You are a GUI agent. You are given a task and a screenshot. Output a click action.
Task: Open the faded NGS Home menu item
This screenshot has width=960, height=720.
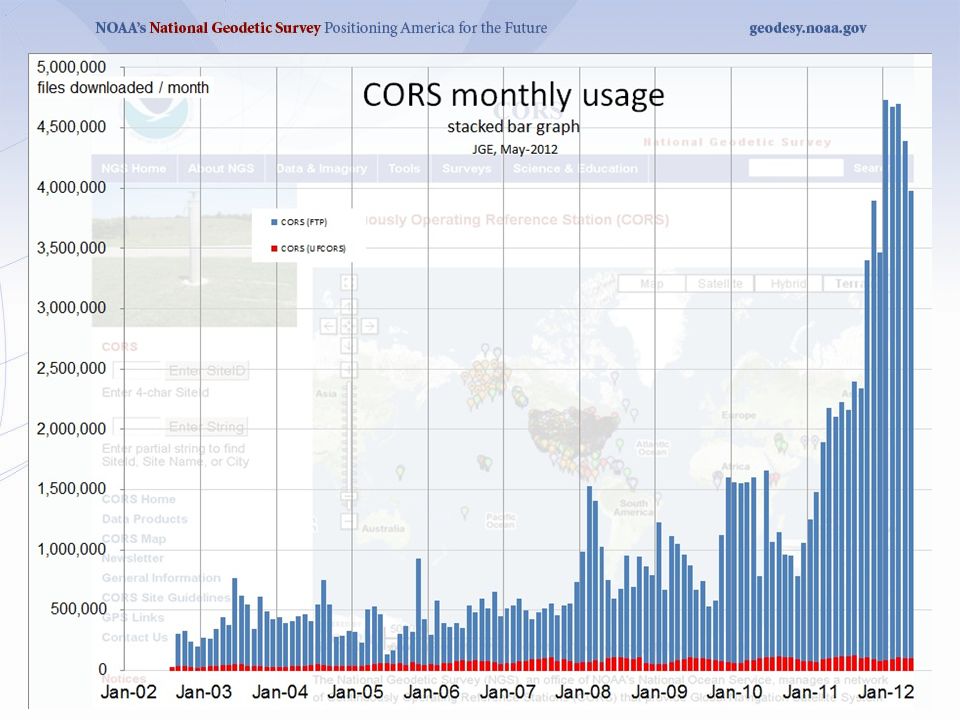coord(133,168)
